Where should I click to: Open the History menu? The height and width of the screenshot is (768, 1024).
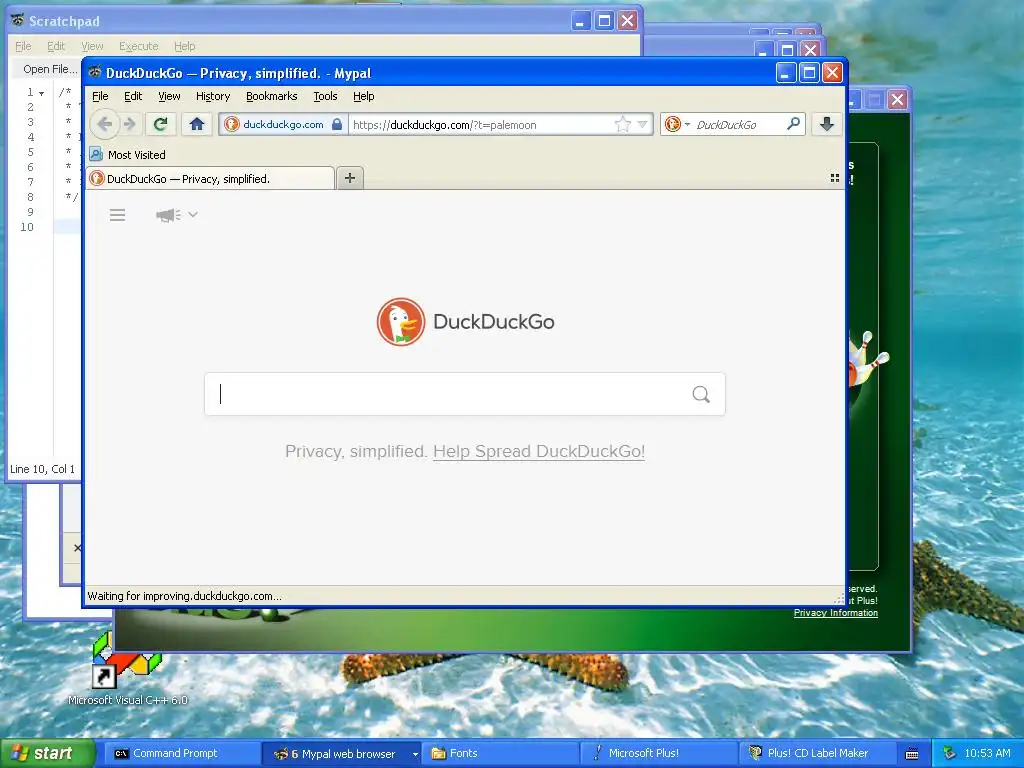pos(213,96)
